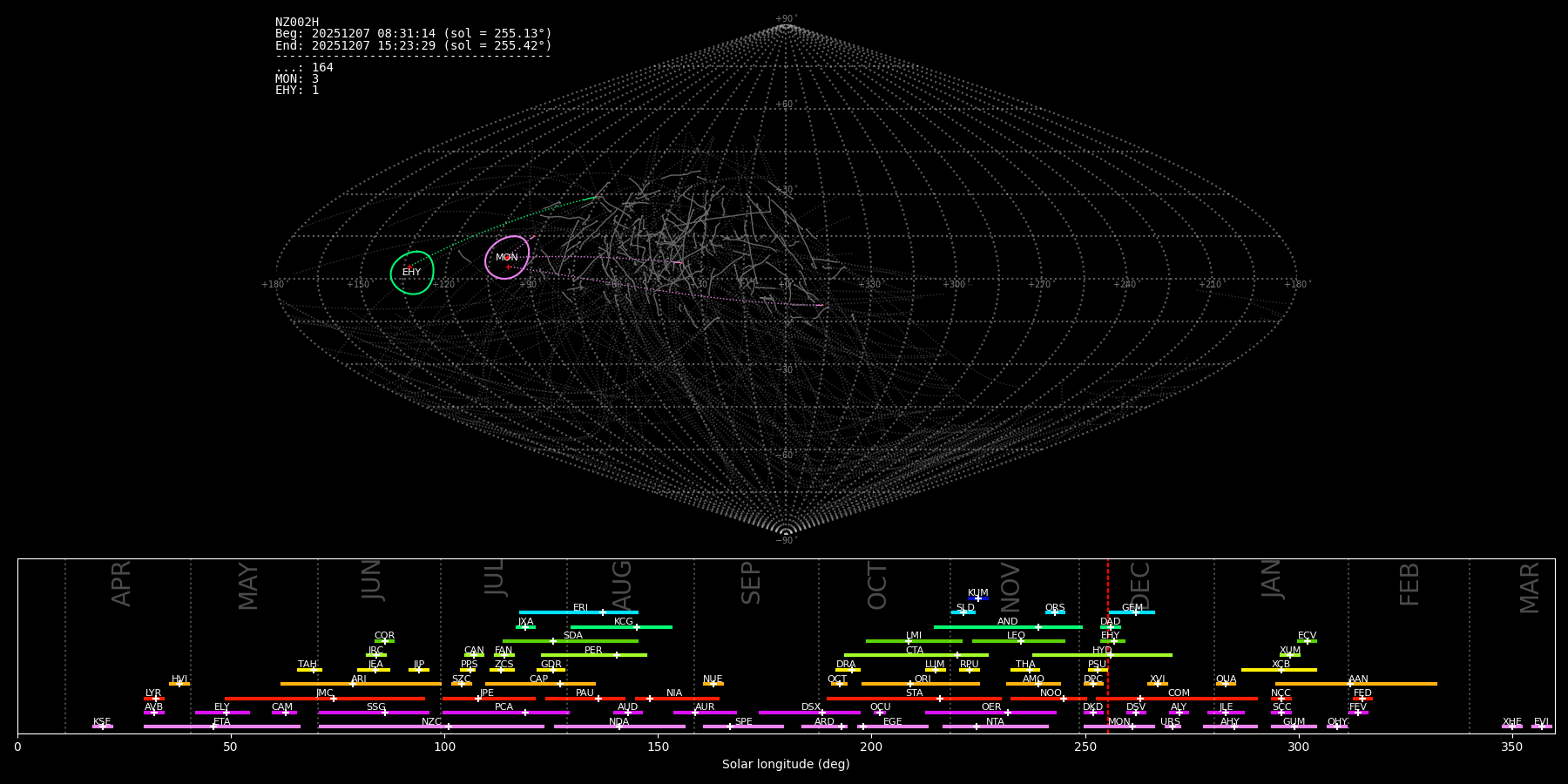Select the ORI shower bar in timeline
The image size is (1568, 784).
pyautogui.click(x=921, y=684)
